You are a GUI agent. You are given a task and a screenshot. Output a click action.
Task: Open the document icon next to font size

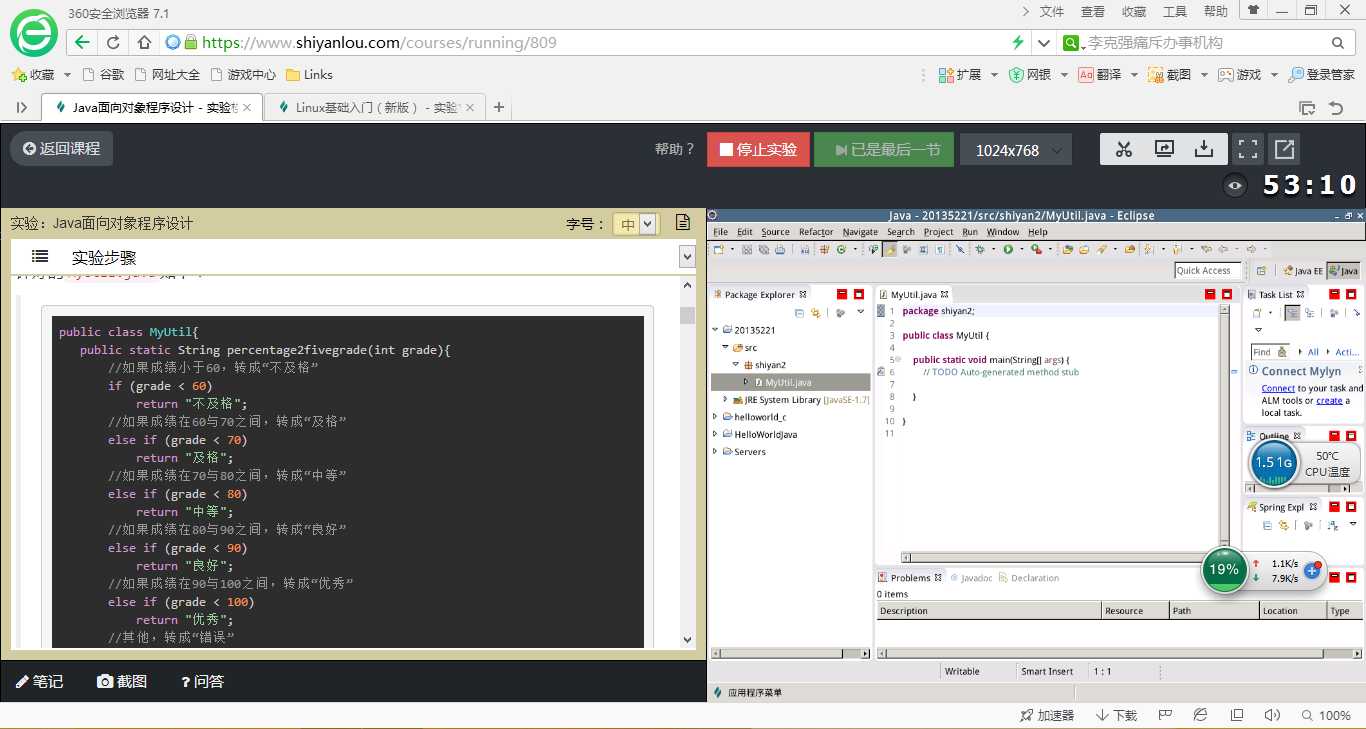point(683,223)
